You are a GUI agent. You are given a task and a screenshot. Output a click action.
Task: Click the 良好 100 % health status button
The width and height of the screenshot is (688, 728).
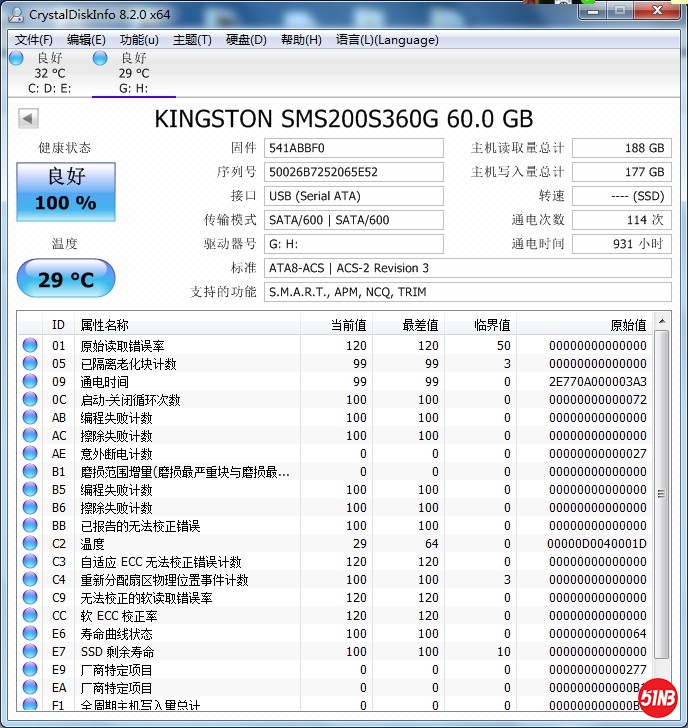(x=66, y=191)
